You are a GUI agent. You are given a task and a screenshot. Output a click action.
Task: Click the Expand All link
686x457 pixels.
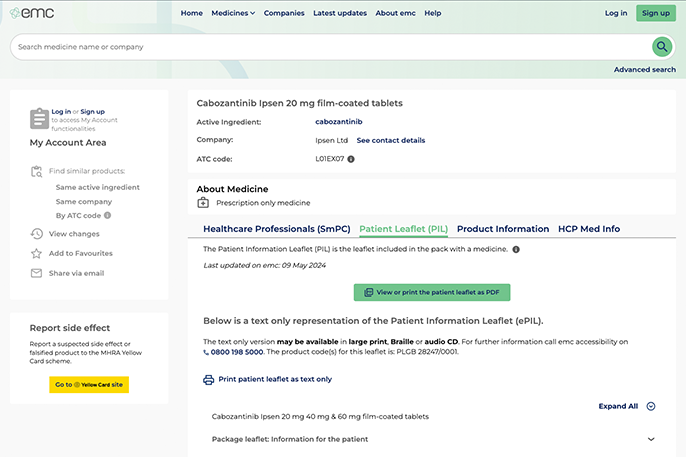618,406
